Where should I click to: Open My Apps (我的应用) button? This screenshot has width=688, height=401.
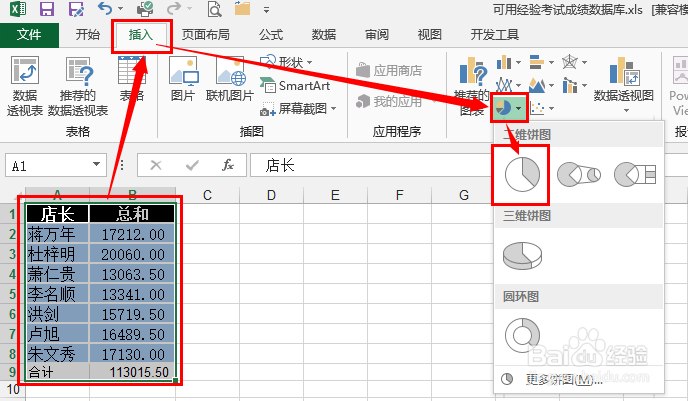tap(389, 101)
